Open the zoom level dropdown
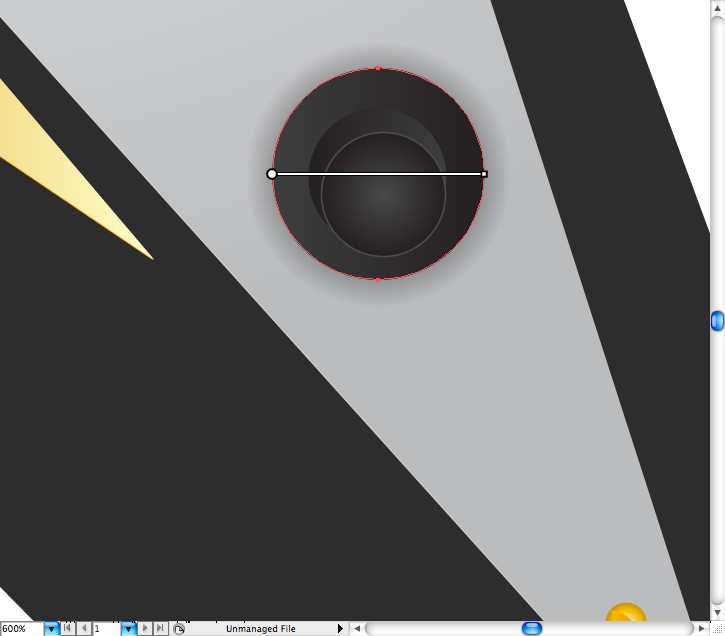The height and width of the screenshot is (636, 725). click(51, 629)
